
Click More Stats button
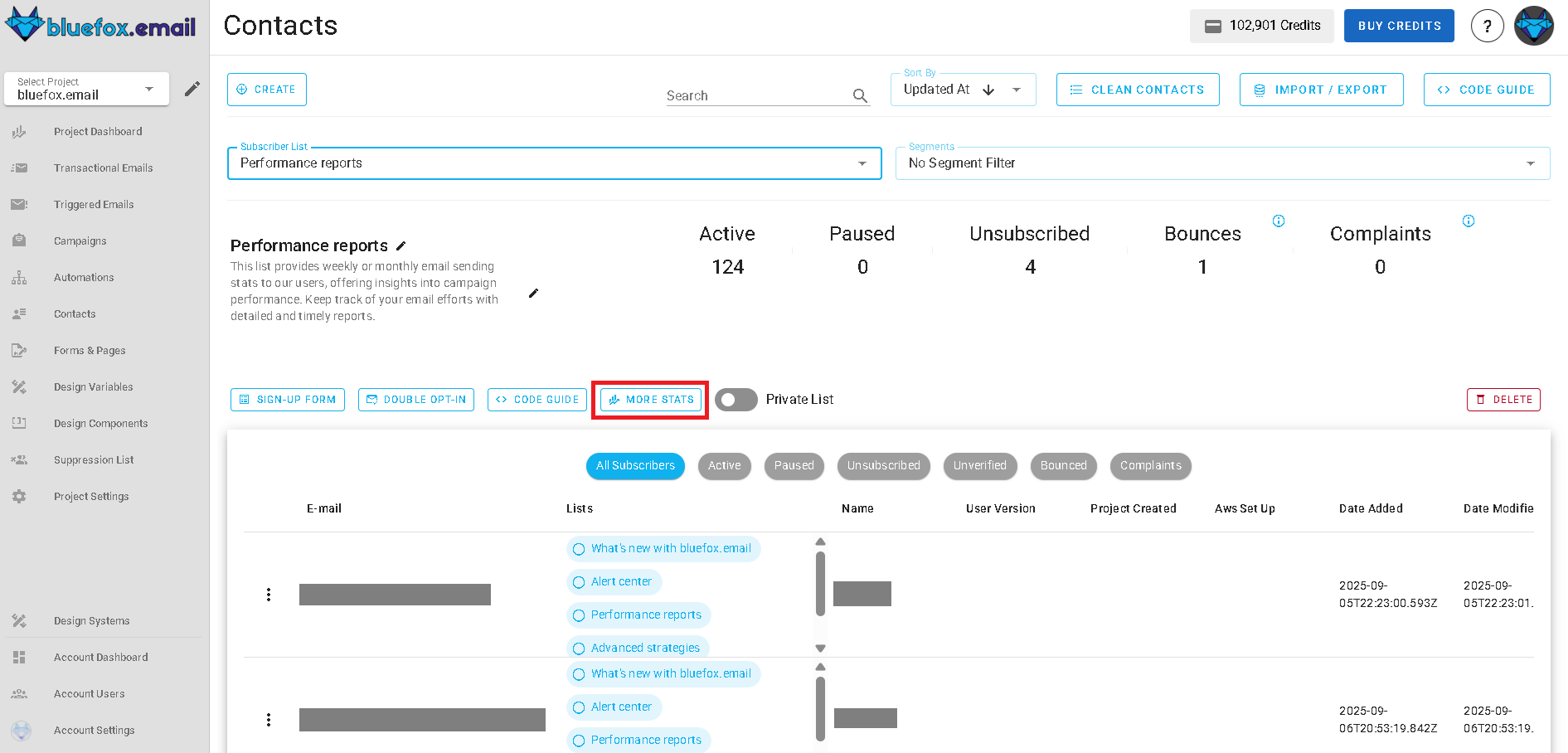[651, 400]
